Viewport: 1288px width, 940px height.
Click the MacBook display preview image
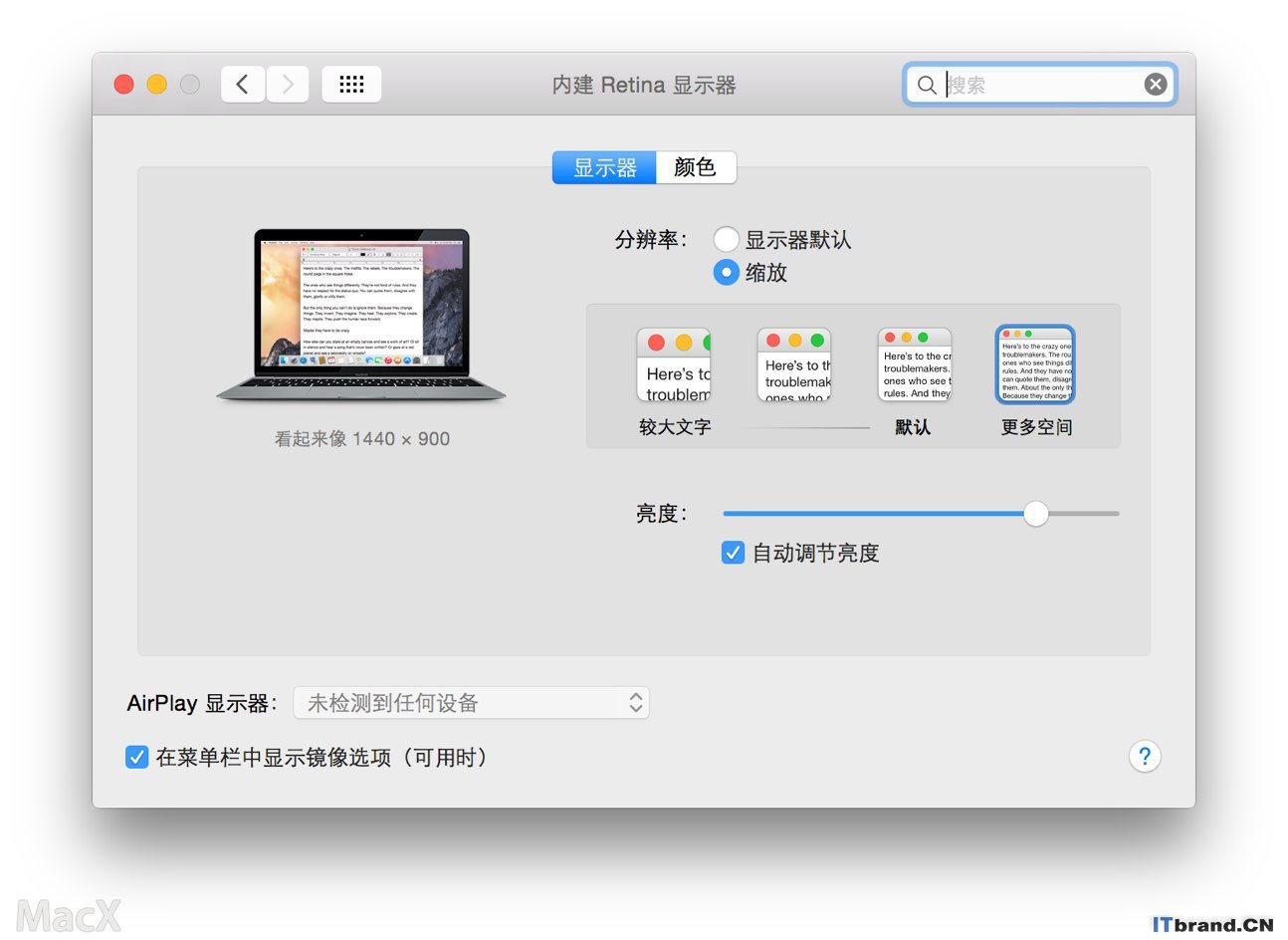pos(361,315)
